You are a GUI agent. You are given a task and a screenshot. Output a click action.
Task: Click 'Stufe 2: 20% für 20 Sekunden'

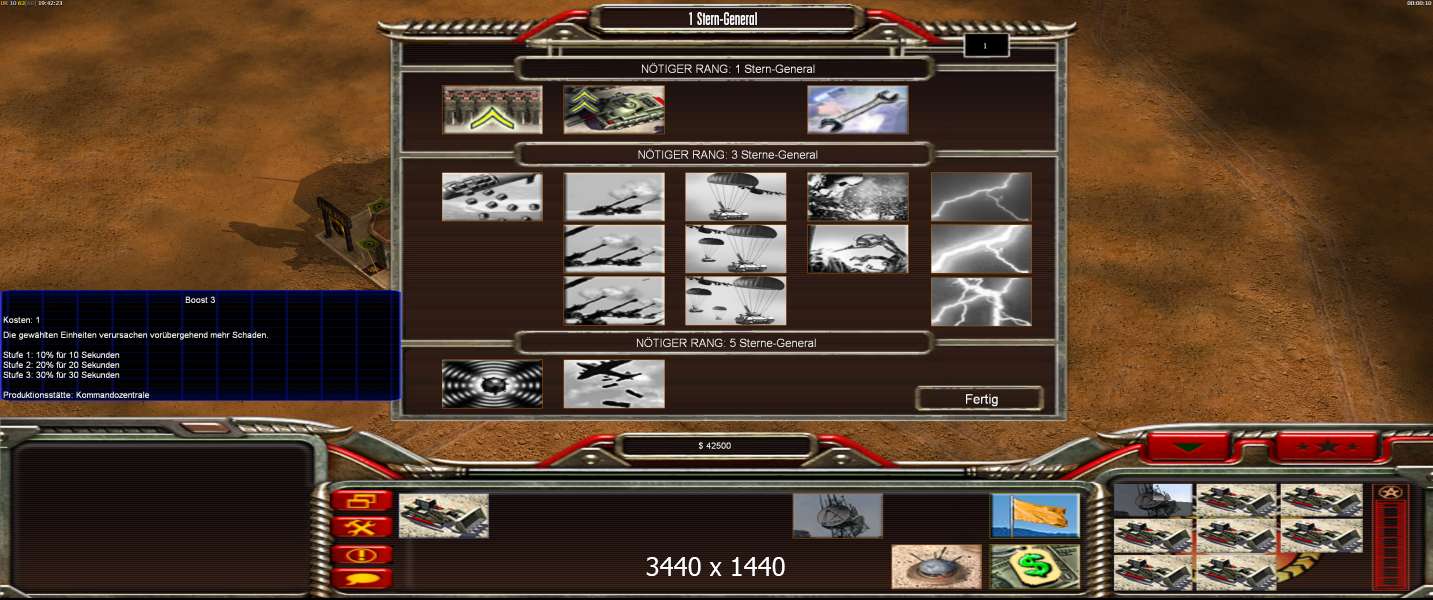pos(61,365)
